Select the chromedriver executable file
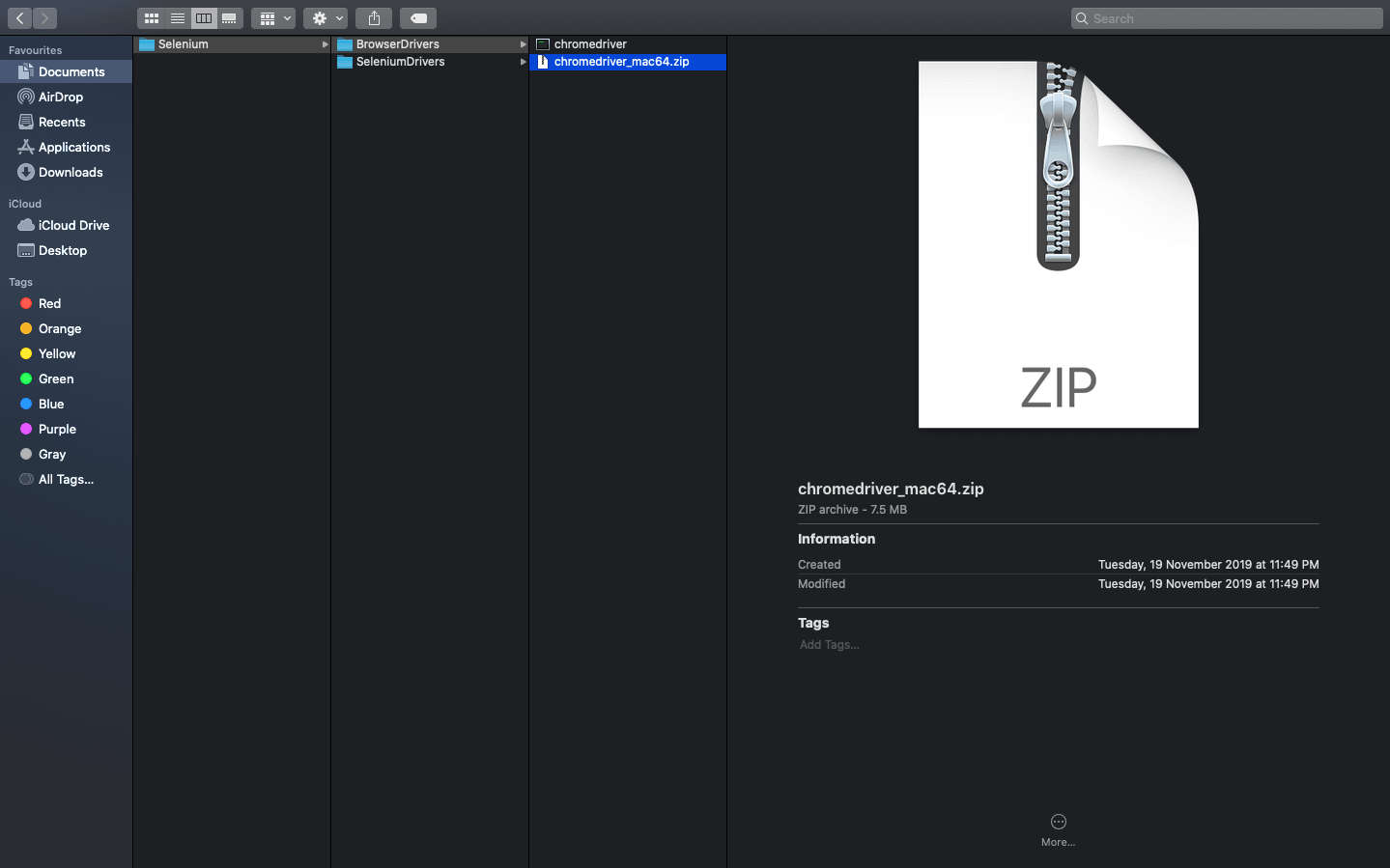Viewport: 1390px width, 868px height. pyautogui.click(x=590, y=44)
